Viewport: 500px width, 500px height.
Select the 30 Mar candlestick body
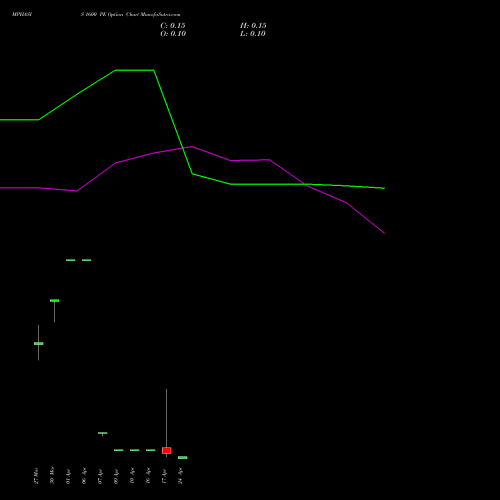tap(55, 301)
